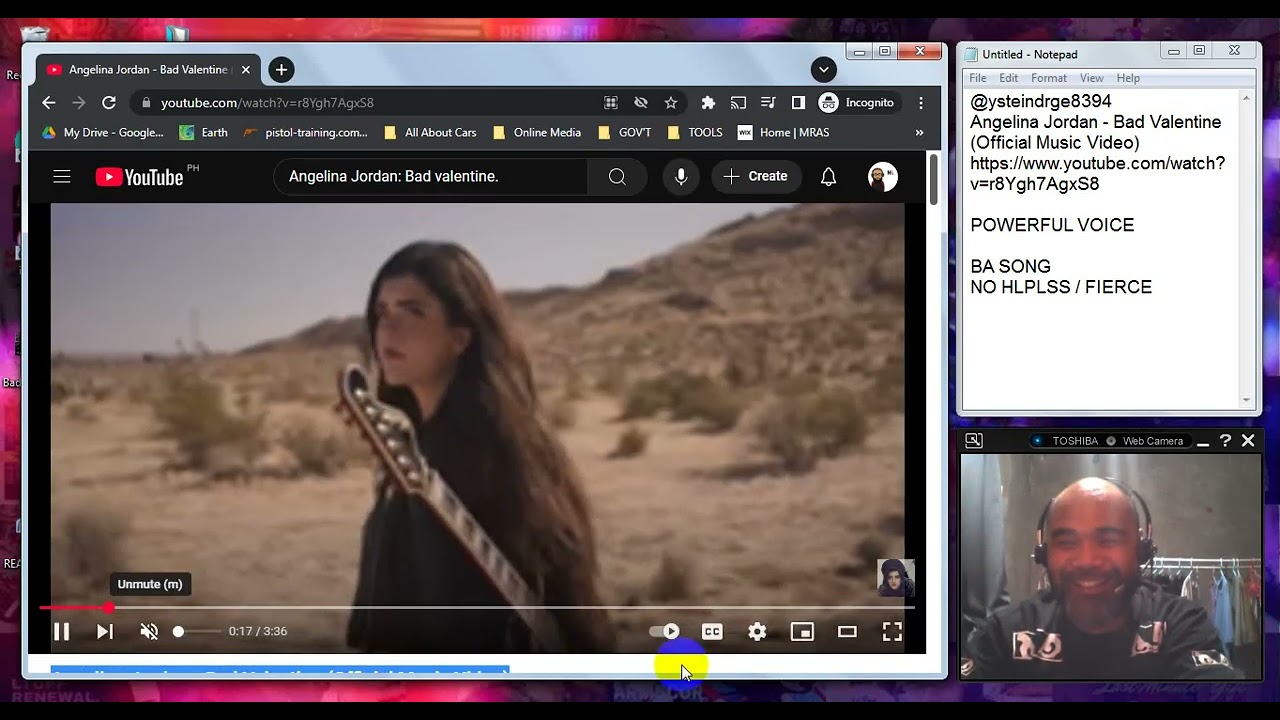Start voice search with the microphone
The height and width of the screenshot is (720, 1280).
click(x=681, y=176)
